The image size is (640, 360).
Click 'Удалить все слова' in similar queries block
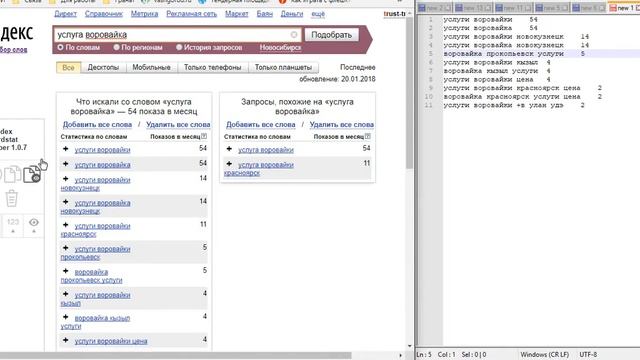[342, 124]
